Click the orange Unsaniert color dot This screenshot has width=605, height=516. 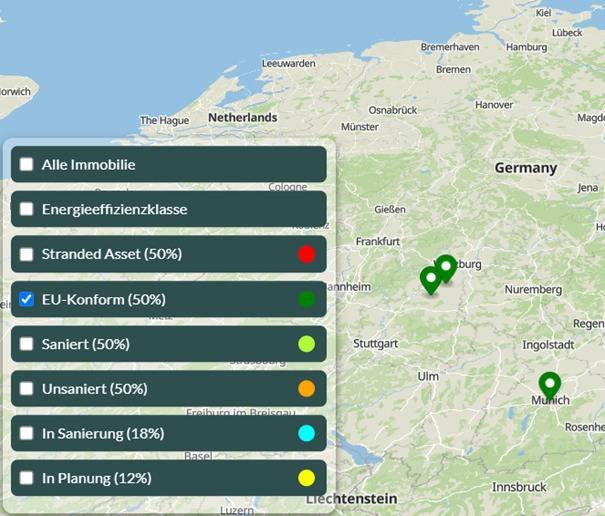click(306, 388)
